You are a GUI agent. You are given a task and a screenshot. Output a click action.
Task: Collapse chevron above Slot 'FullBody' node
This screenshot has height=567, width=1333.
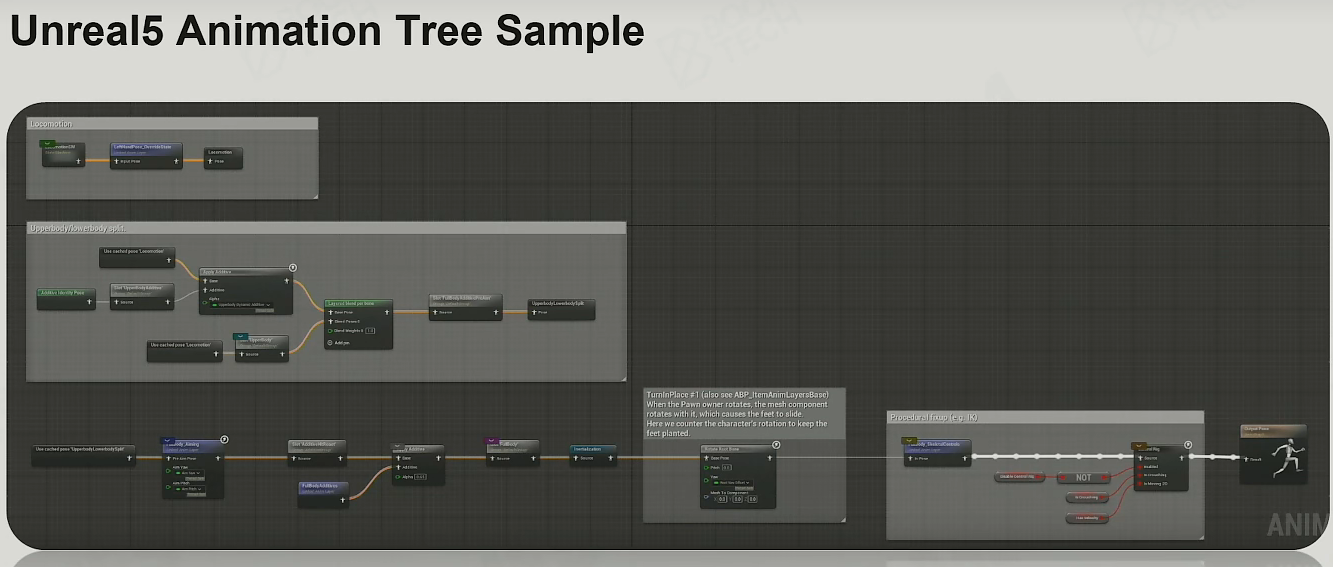pyautogui.click(x=493, y=440)
